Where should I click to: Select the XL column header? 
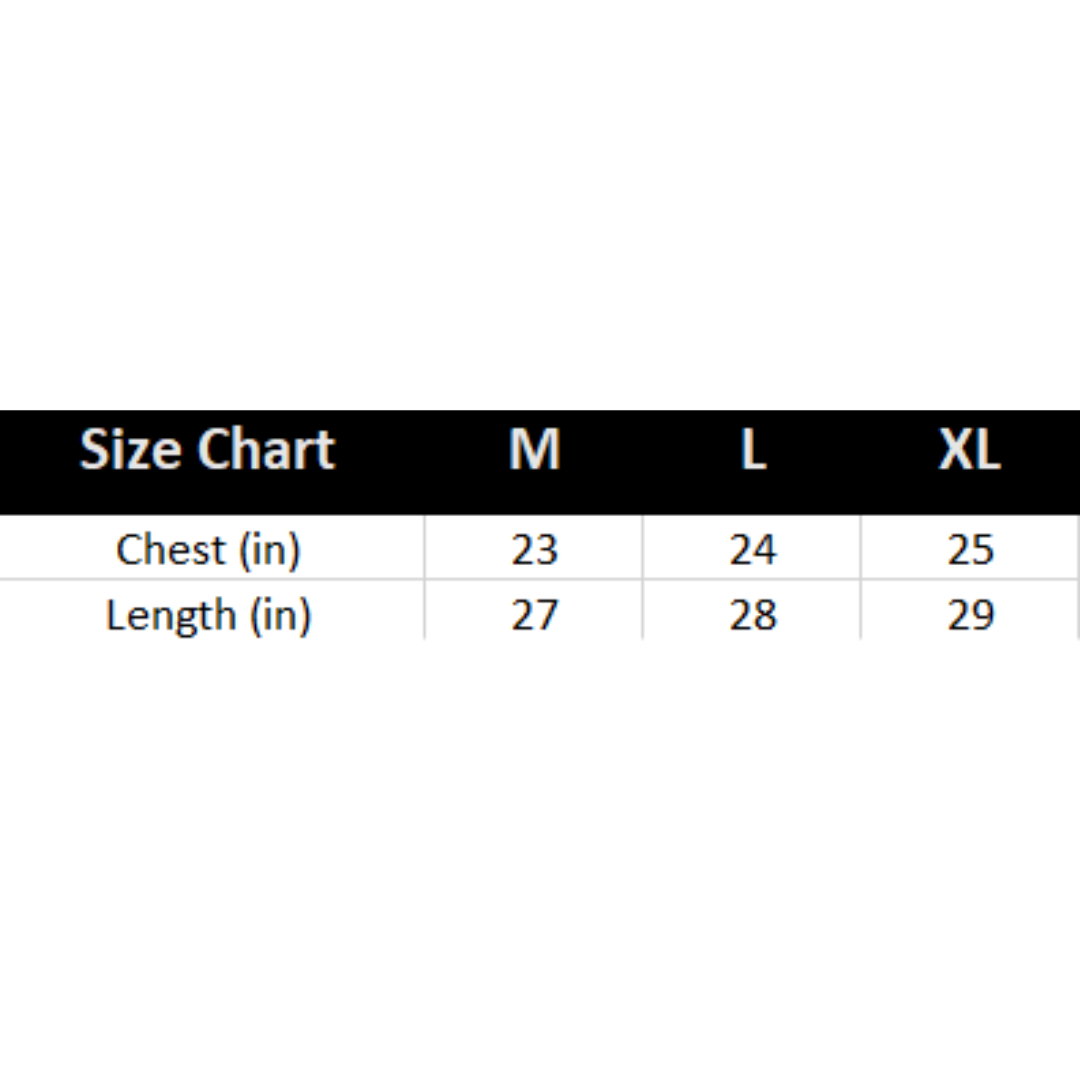coord(969,450)
